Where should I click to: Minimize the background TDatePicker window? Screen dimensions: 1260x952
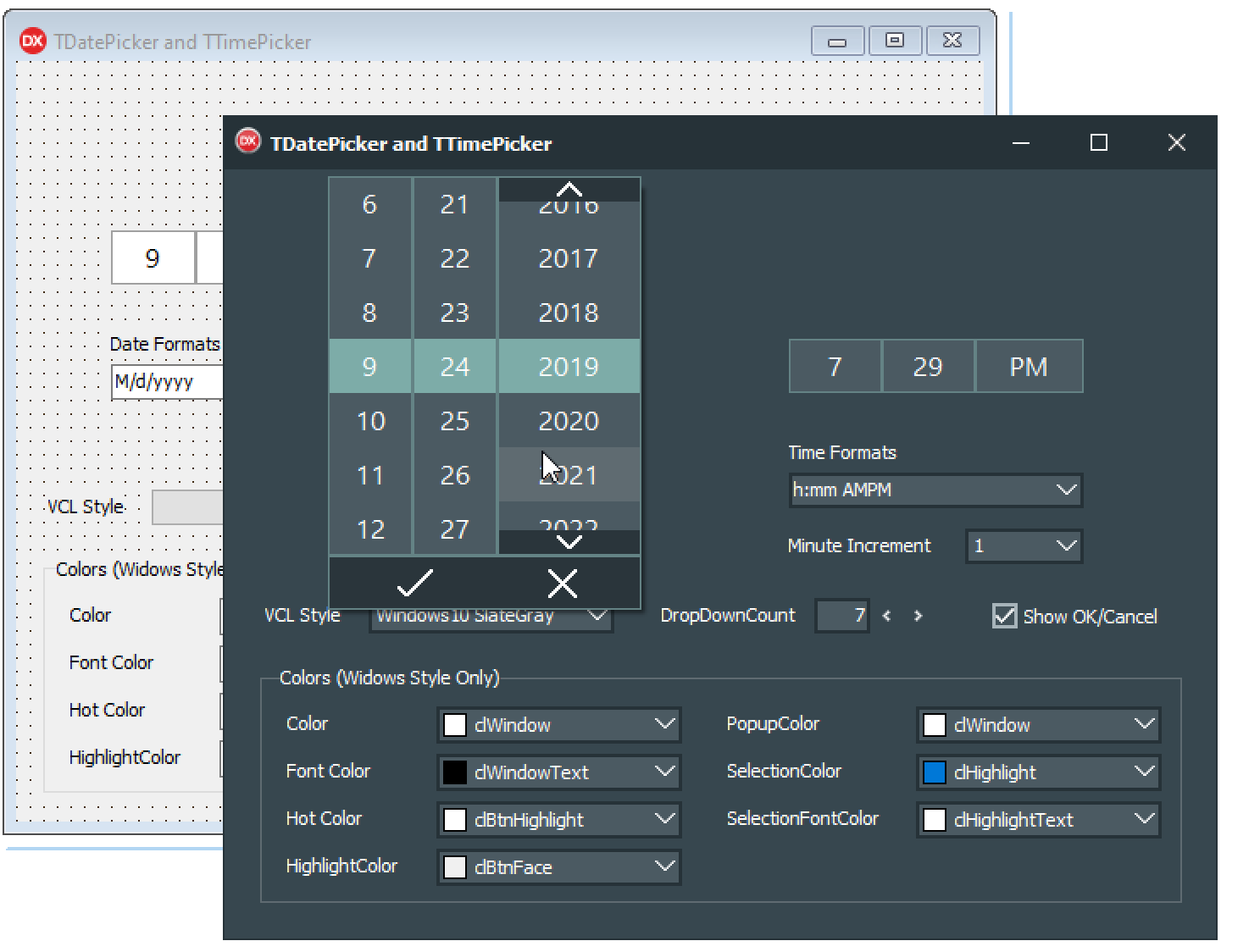(837, 41)
